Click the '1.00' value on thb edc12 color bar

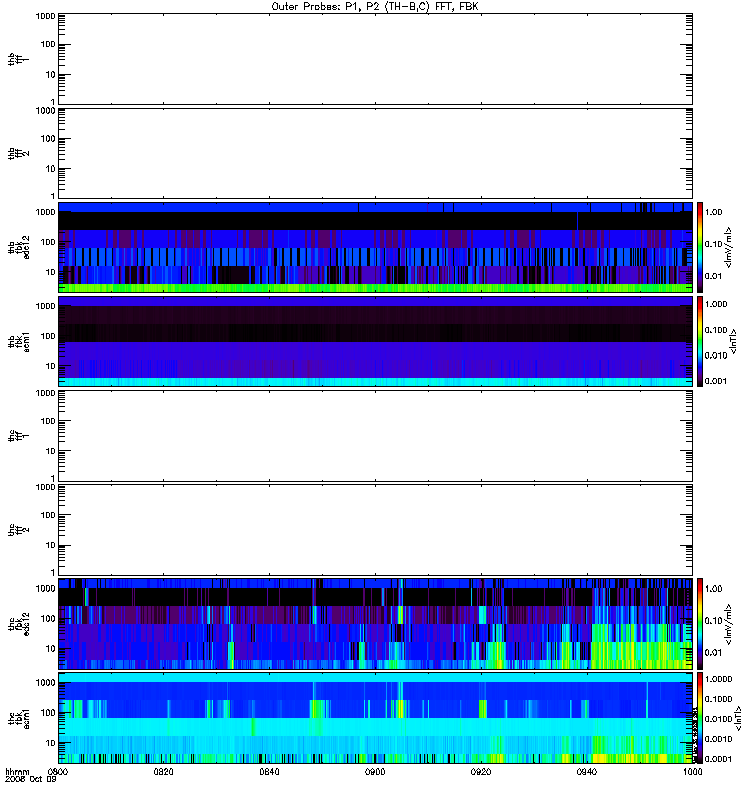click(x=714, y=212)
